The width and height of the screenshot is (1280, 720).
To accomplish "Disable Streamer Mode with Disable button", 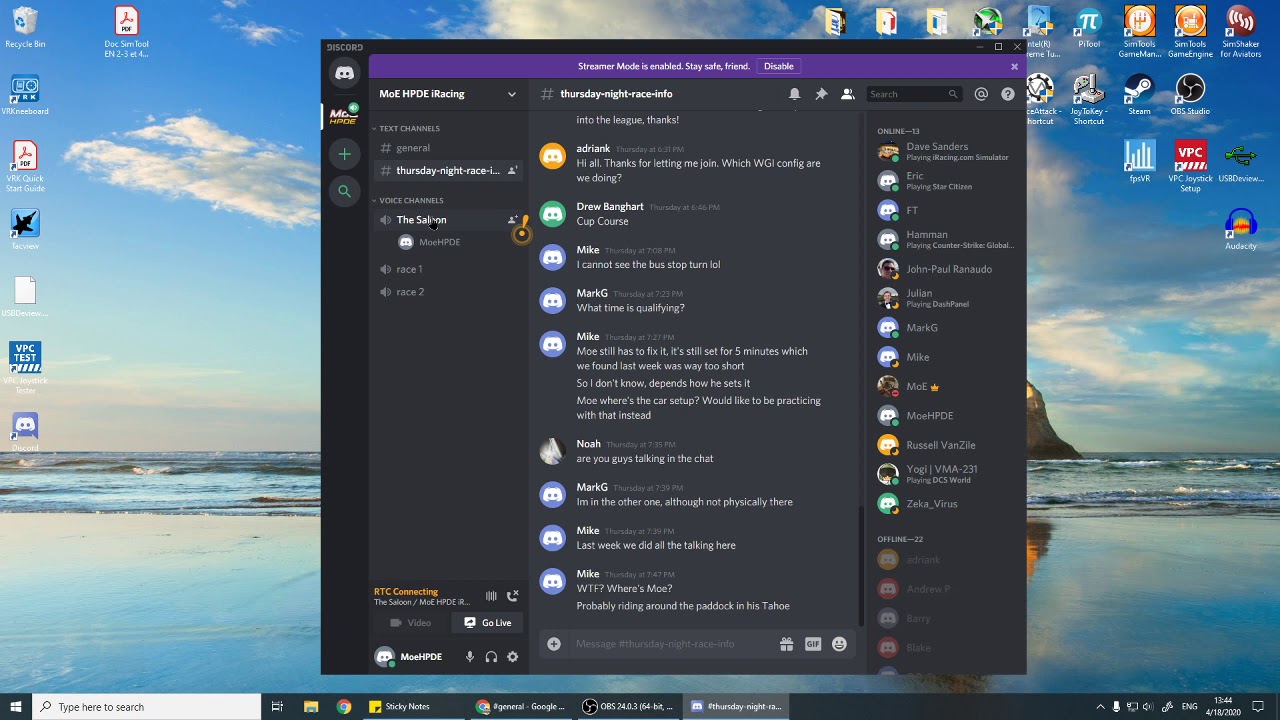I will 779,66.
